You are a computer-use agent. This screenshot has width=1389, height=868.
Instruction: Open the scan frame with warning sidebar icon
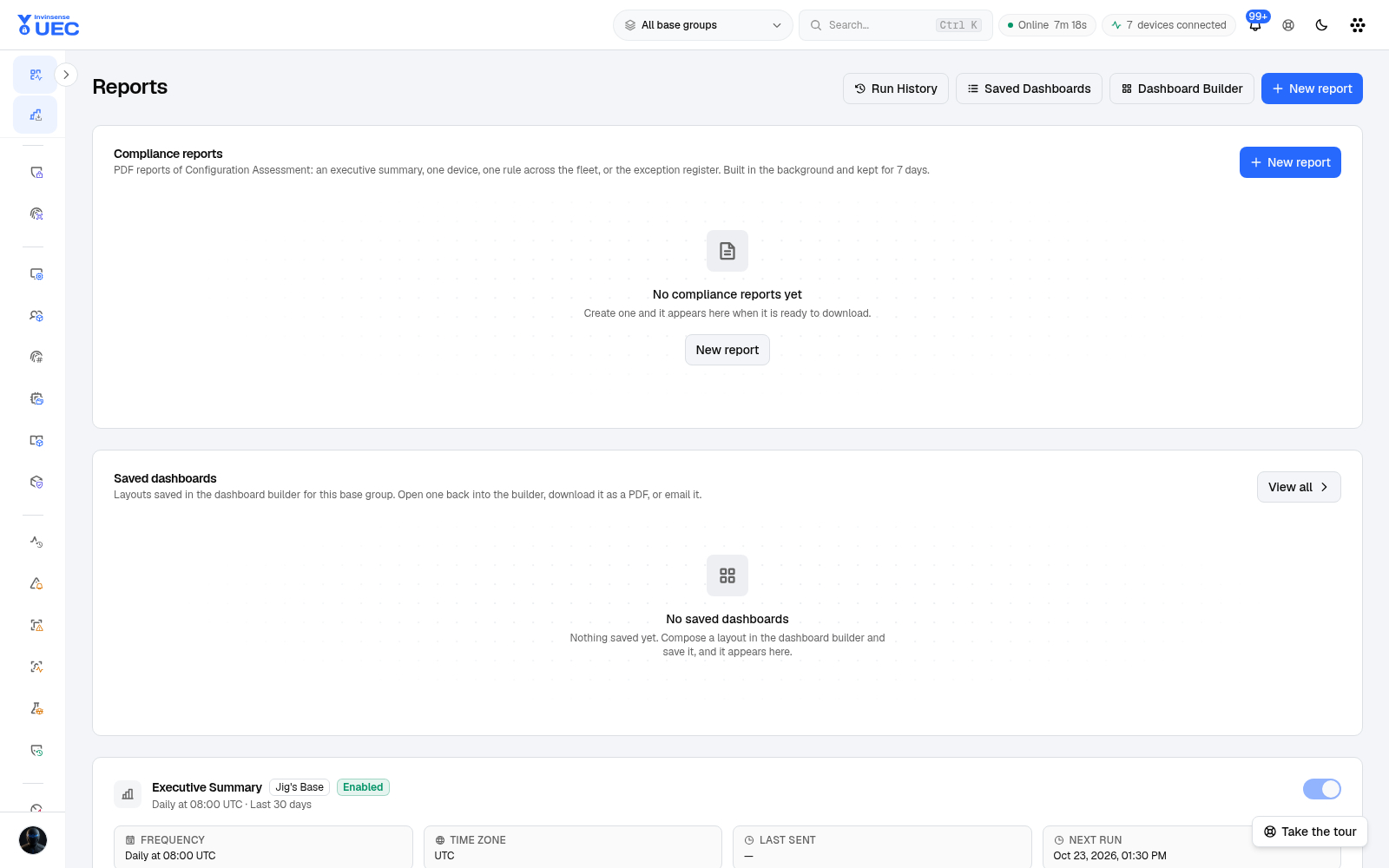pyautogui.click(x=36, y=625)
